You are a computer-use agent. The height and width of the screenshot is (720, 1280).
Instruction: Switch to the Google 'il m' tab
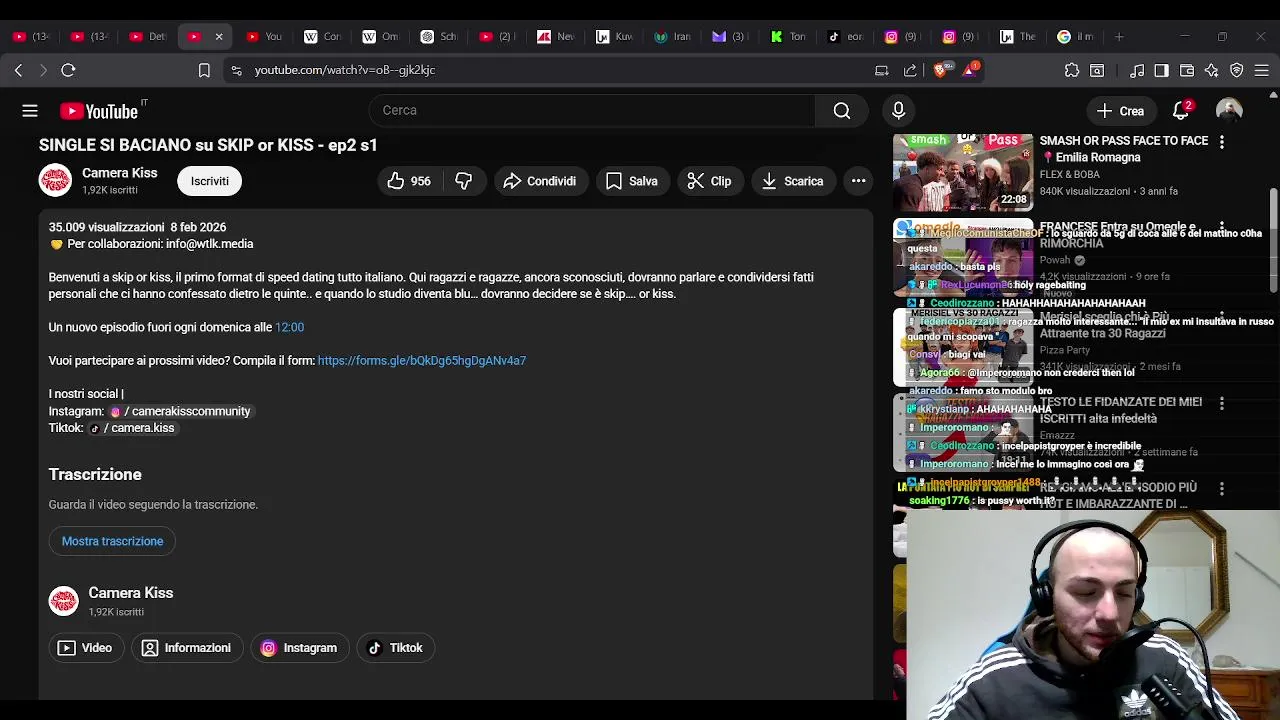click(1076, 37)
